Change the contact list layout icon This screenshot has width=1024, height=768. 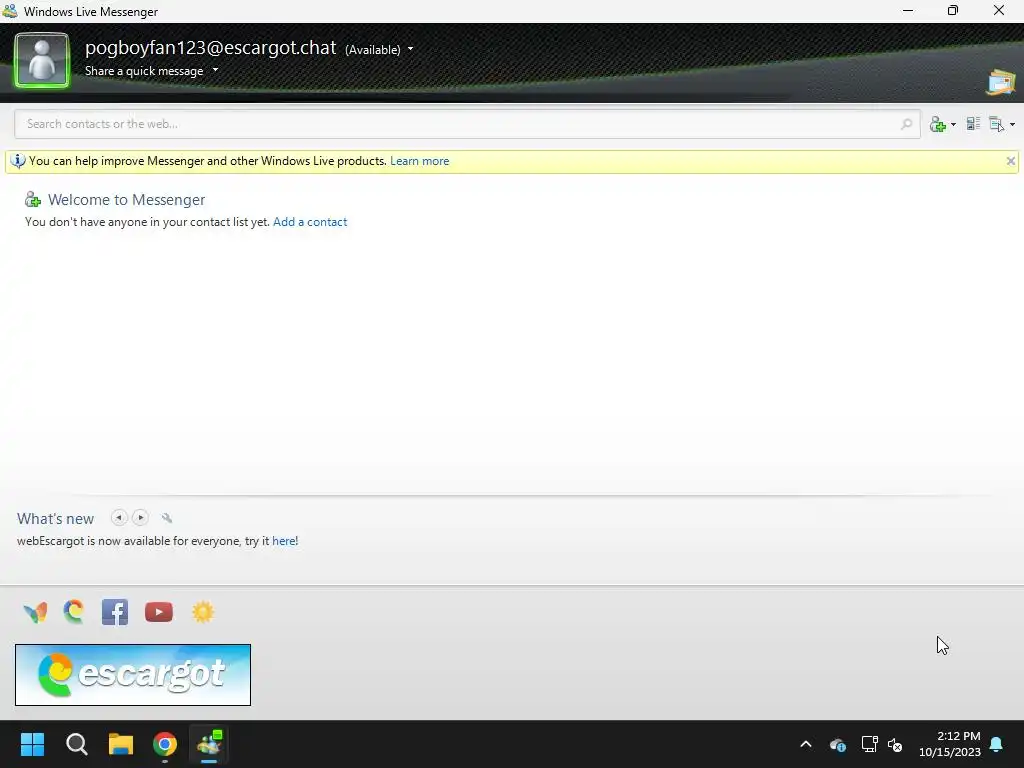[973, 124]
